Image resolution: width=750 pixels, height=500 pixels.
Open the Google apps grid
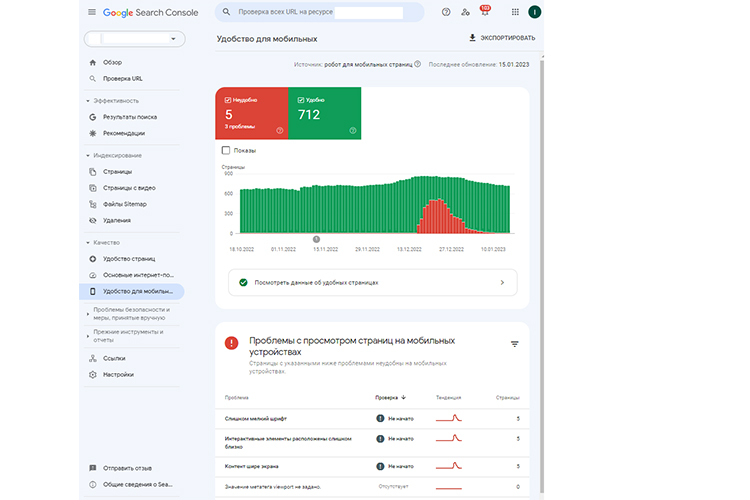point(515,12)
